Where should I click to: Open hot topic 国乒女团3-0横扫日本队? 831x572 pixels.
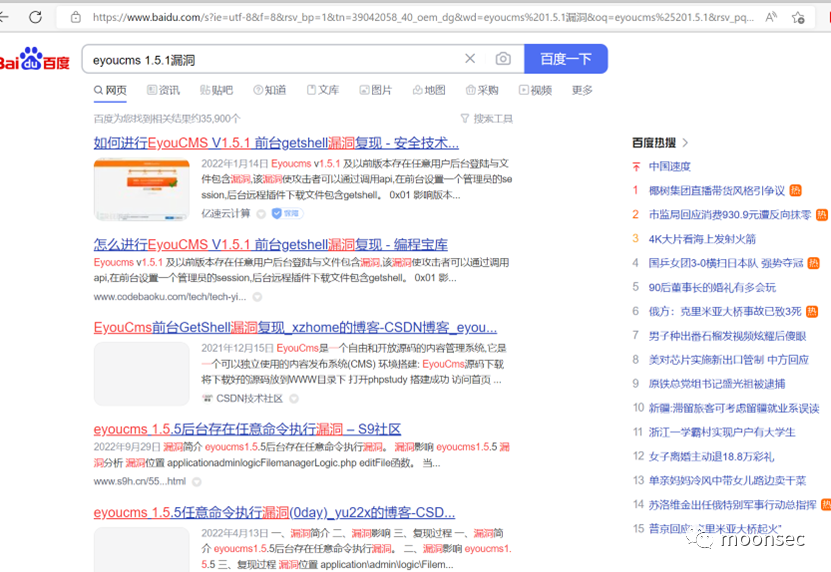pyautogui.click(x=726, y=263)
